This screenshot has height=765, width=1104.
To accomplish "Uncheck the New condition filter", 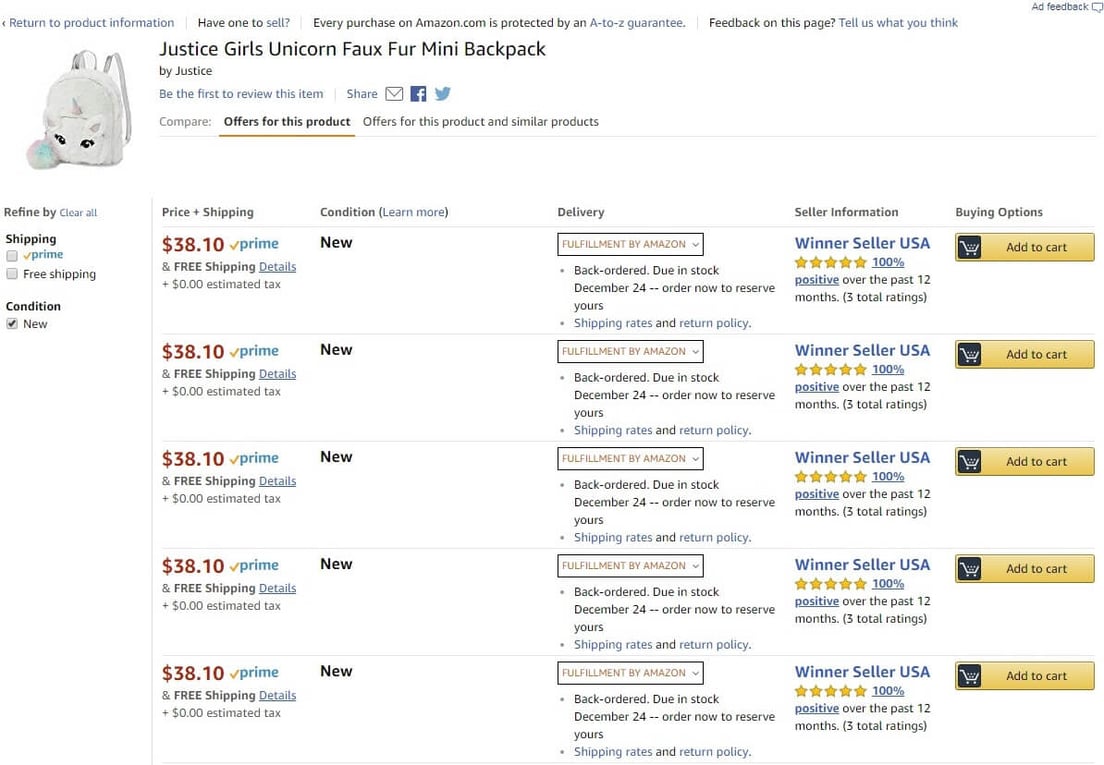I will pos(10,323).
